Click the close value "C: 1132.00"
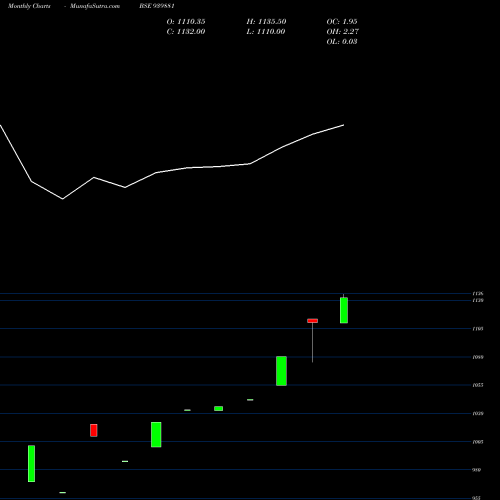The image size is (500, 500). pos(186,32)
